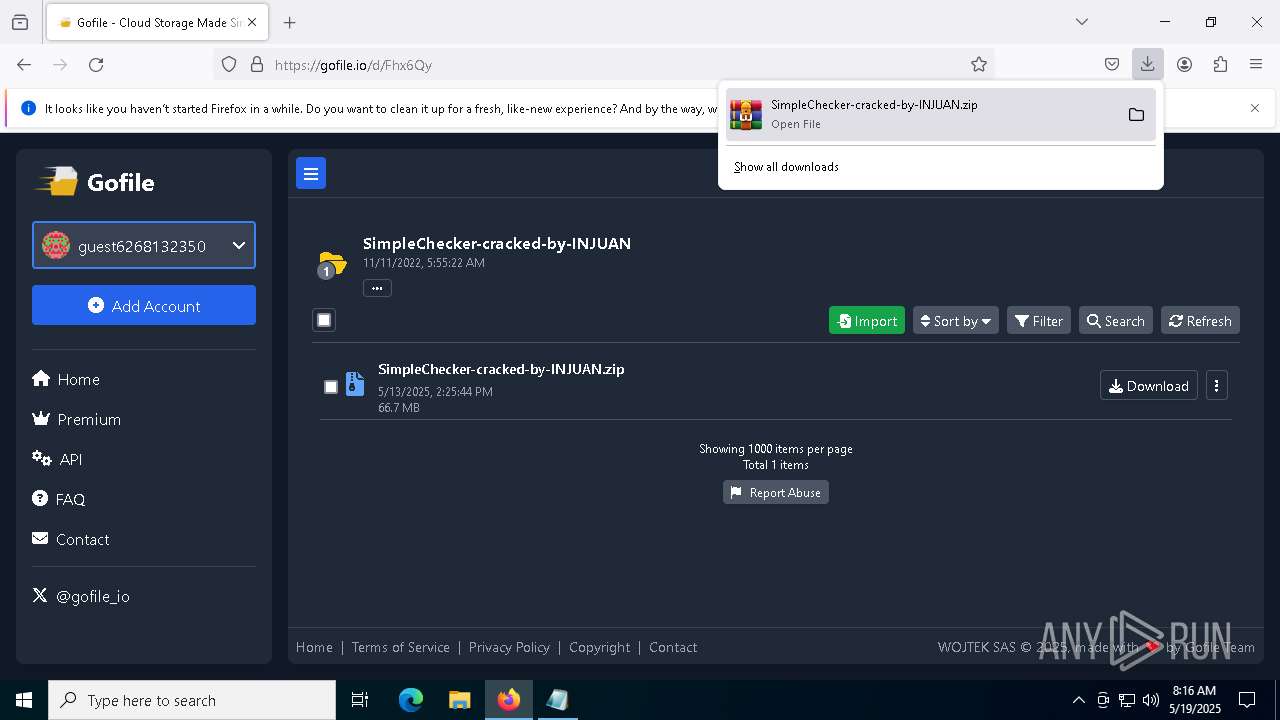Viewport: 1280px width, 720px height.
Task: Open Firefox application menu
Action: click(1256, 64)
